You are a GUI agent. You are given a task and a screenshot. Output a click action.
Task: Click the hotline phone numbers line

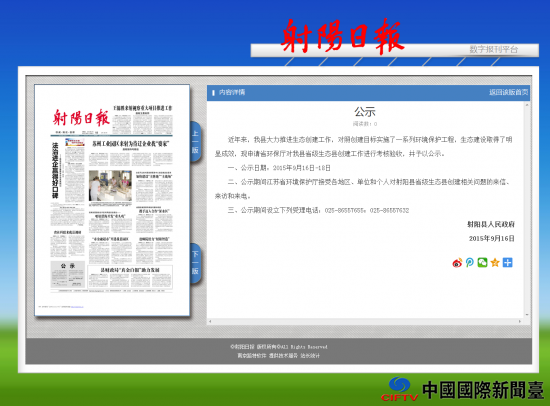tap(318, 211)
